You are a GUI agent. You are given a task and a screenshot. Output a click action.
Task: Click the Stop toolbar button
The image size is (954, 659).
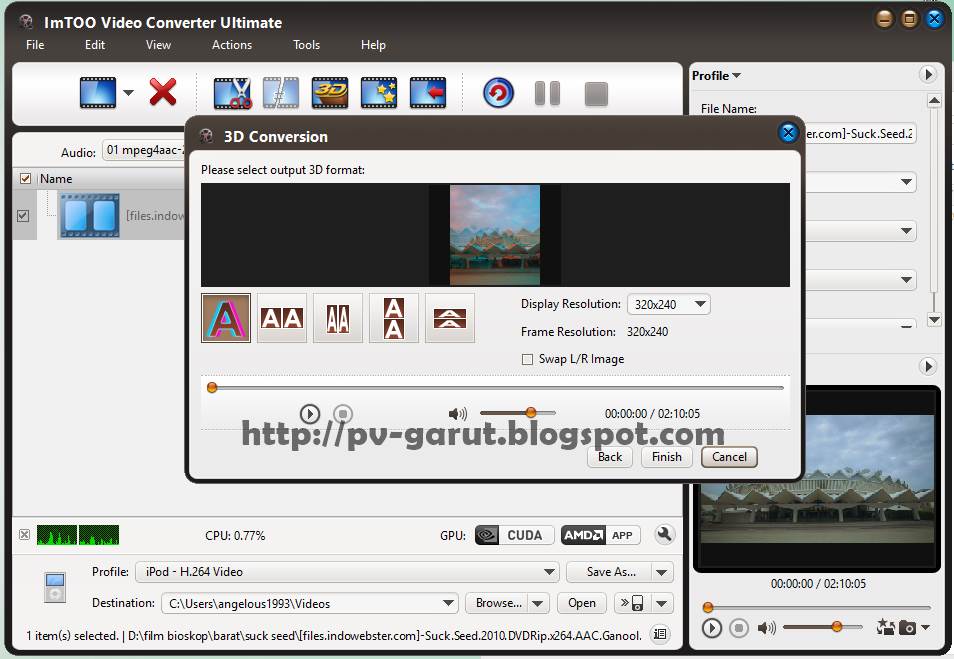coord(596,94)
